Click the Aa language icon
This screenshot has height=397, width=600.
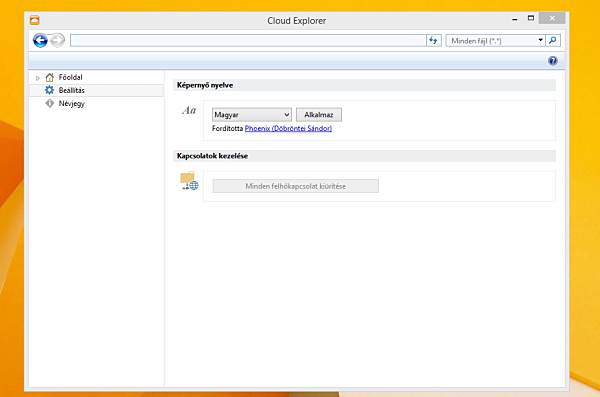point(189,111)
